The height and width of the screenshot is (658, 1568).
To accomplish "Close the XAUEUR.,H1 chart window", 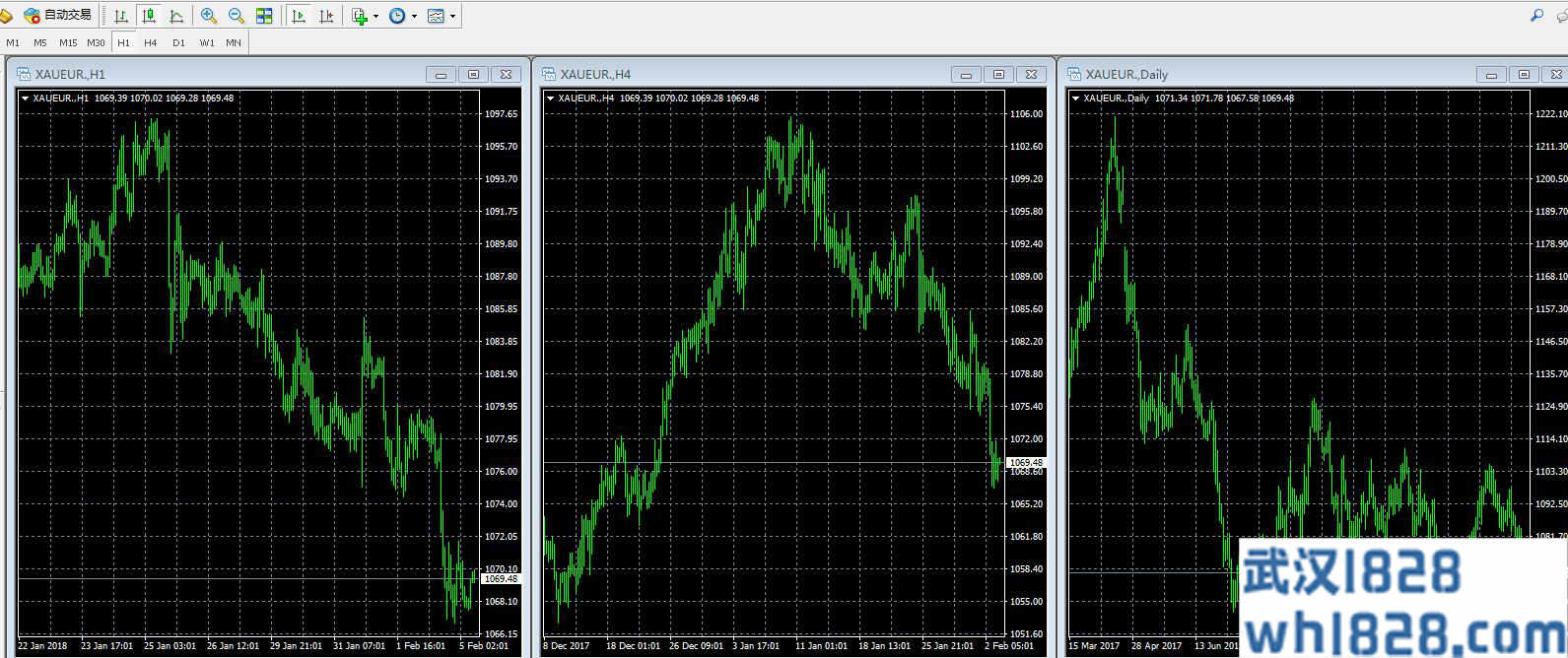I will pos(506,75).
